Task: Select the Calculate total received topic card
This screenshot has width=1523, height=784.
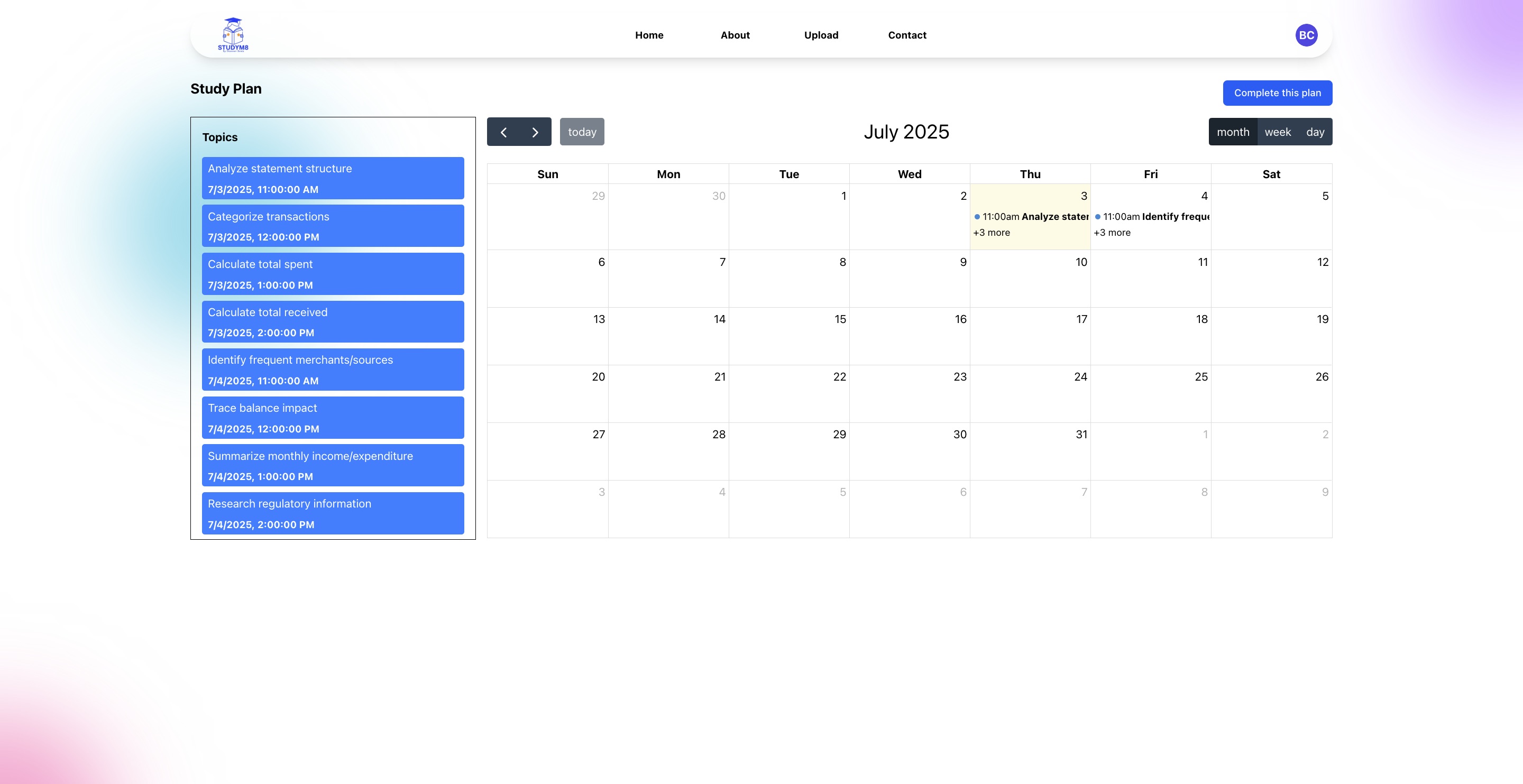Action: click(333, 321)
